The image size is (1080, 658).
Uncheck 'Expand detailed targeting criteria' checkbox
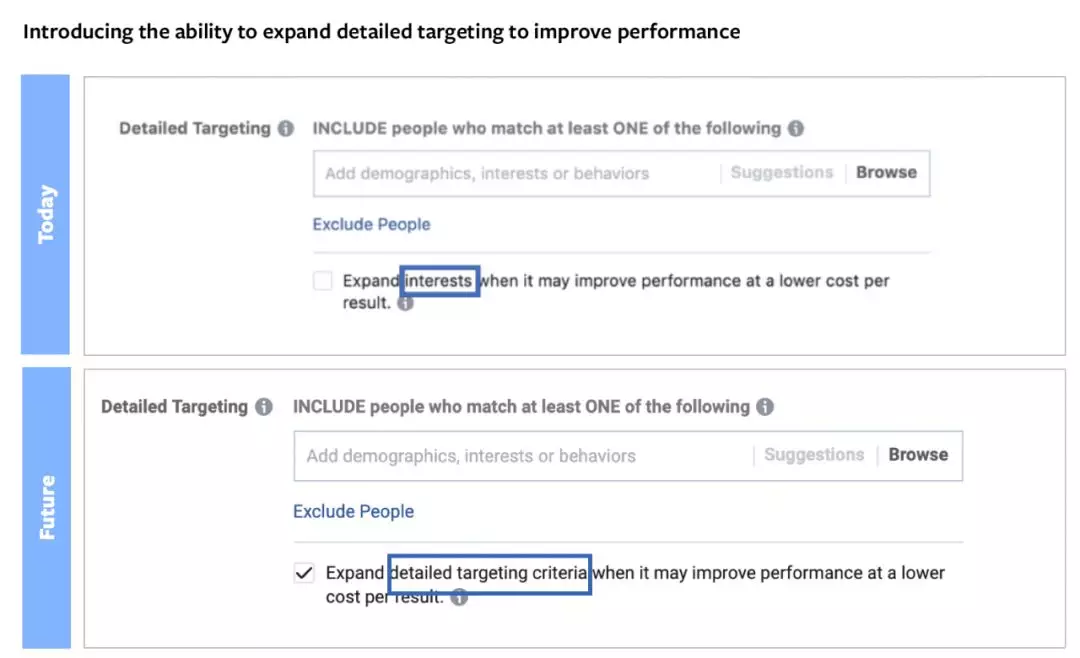coord(303,574)
